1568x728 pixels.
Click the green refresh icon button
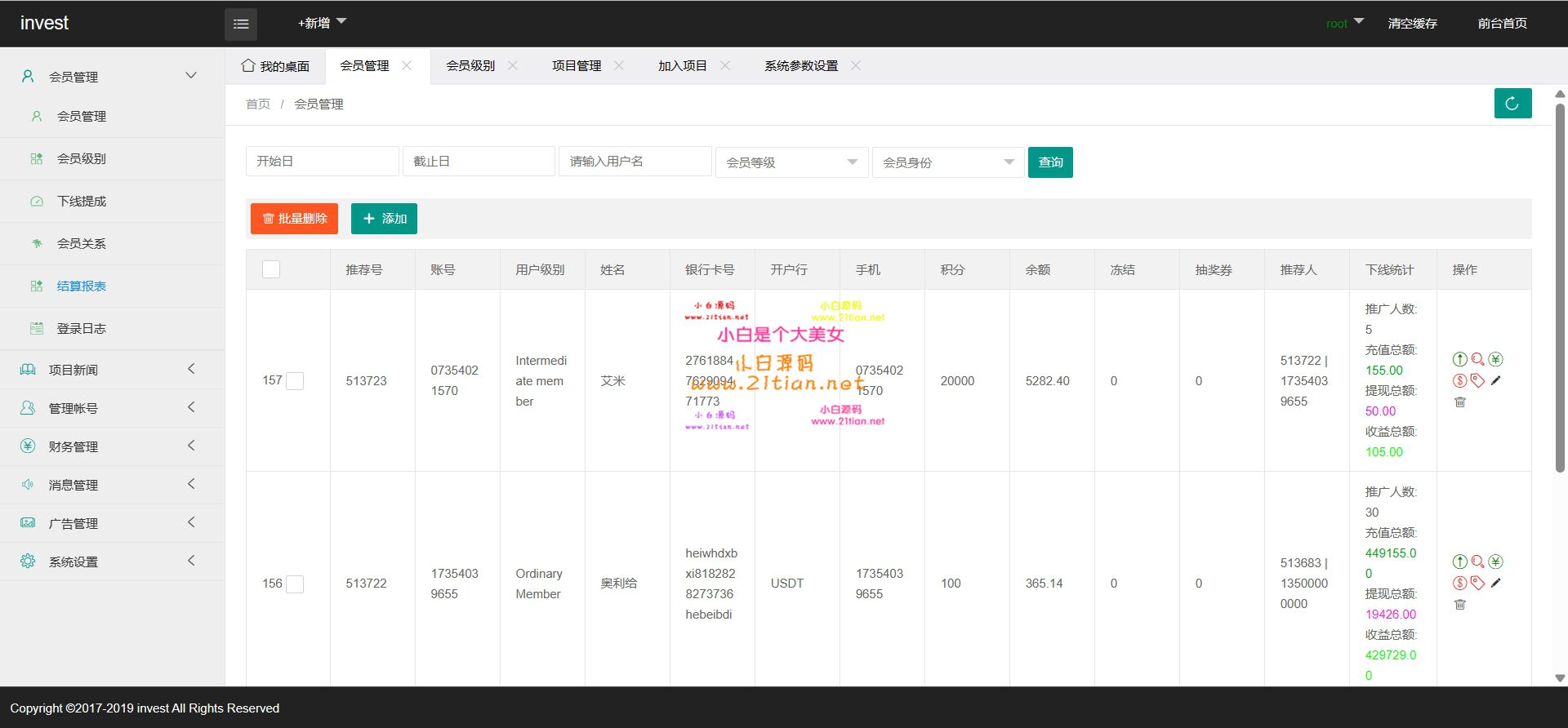pyautogui.click(x=1512, y=103)
